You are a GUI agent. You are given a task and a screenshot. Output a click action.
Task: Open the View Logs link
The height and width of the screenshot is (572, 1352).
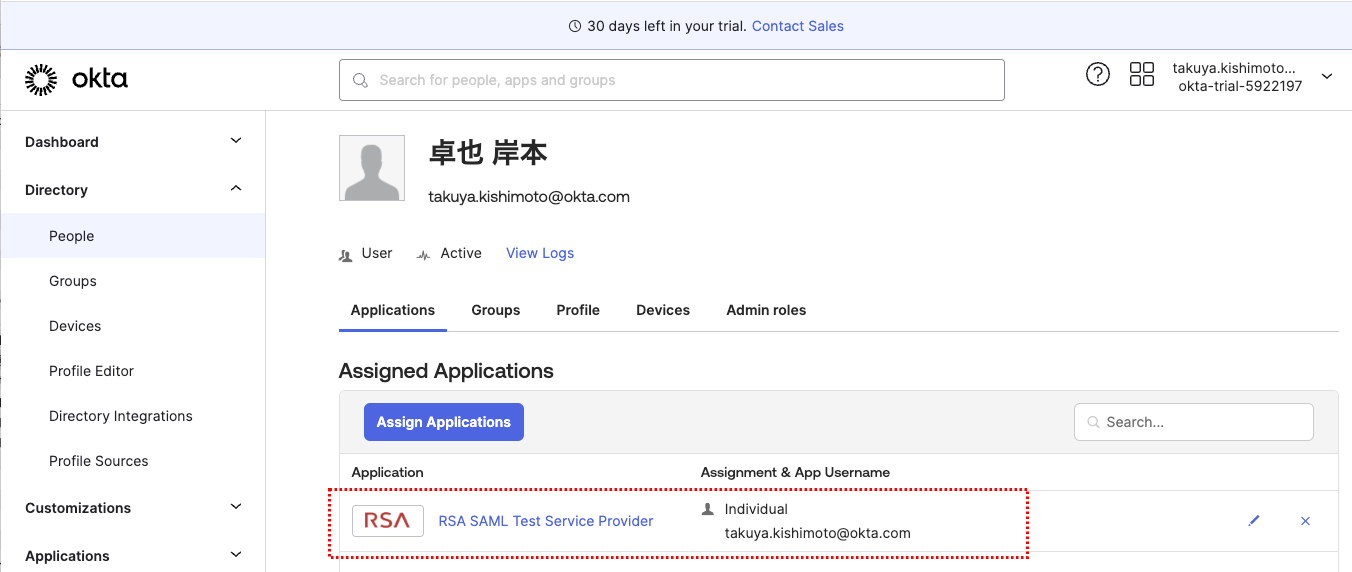pos(540,253)
